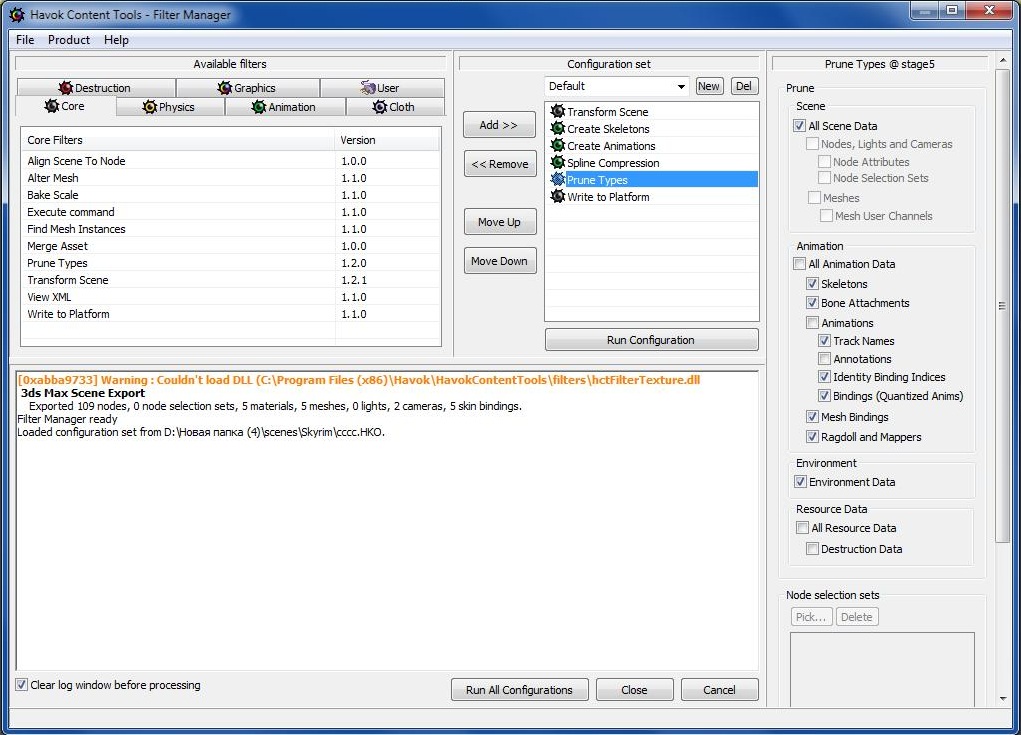Click the Physics tab gear icon
This screenshot has height=735, width=1021.
(149, 107)
